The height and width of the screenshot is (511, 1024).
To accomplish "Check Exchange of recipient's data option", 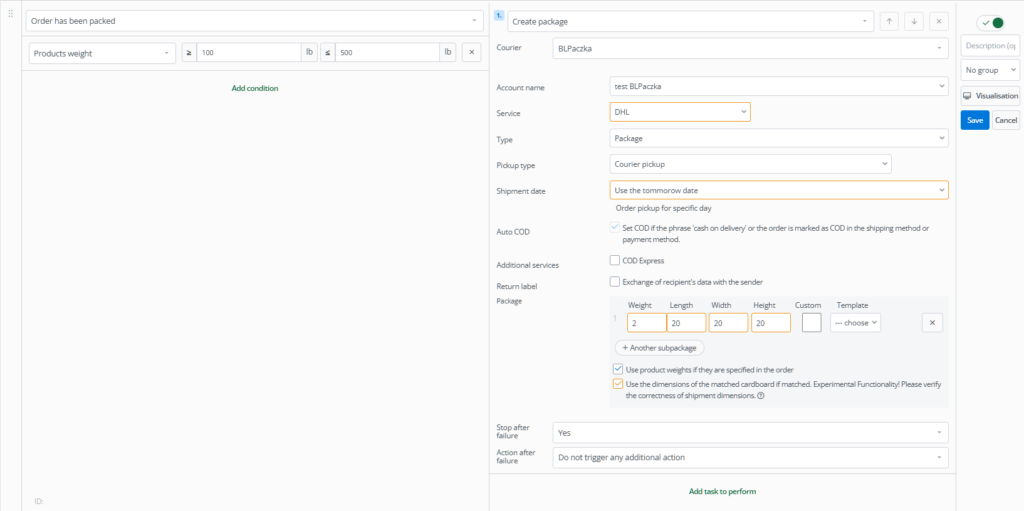I will point(615,282).
